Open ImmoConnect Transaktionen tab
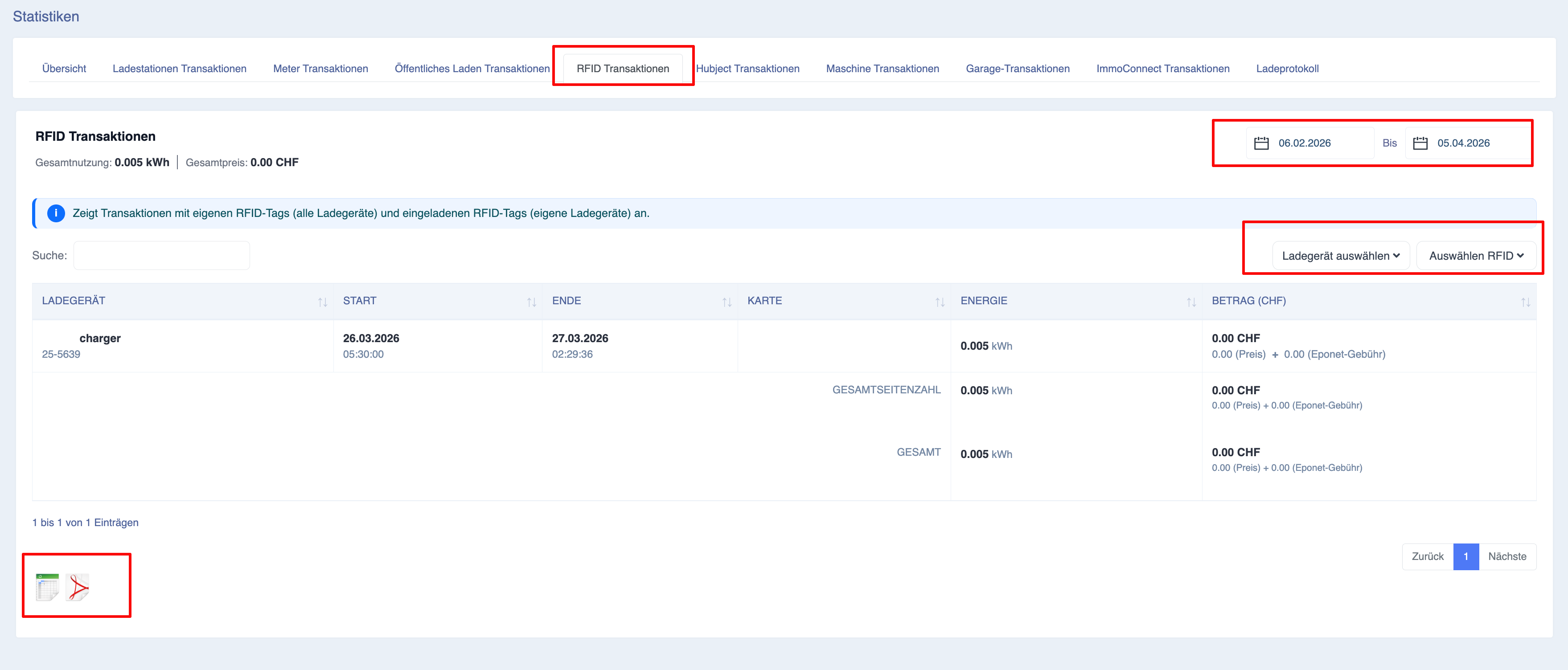The height and width of the screenshot is (670, 1568). pyautogui.click(x=1162, y=68)
